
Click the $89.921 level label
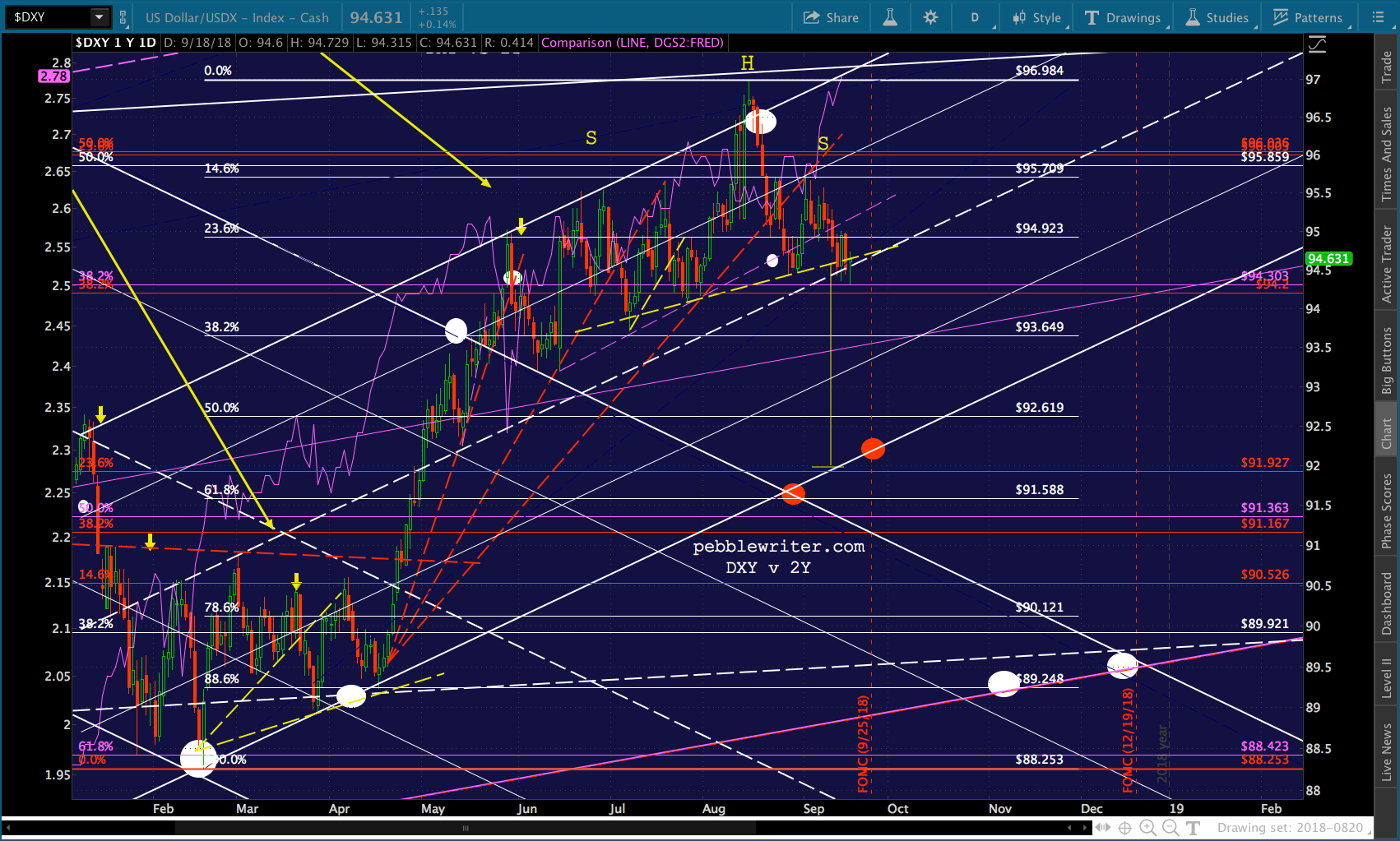click(1264, 624)
